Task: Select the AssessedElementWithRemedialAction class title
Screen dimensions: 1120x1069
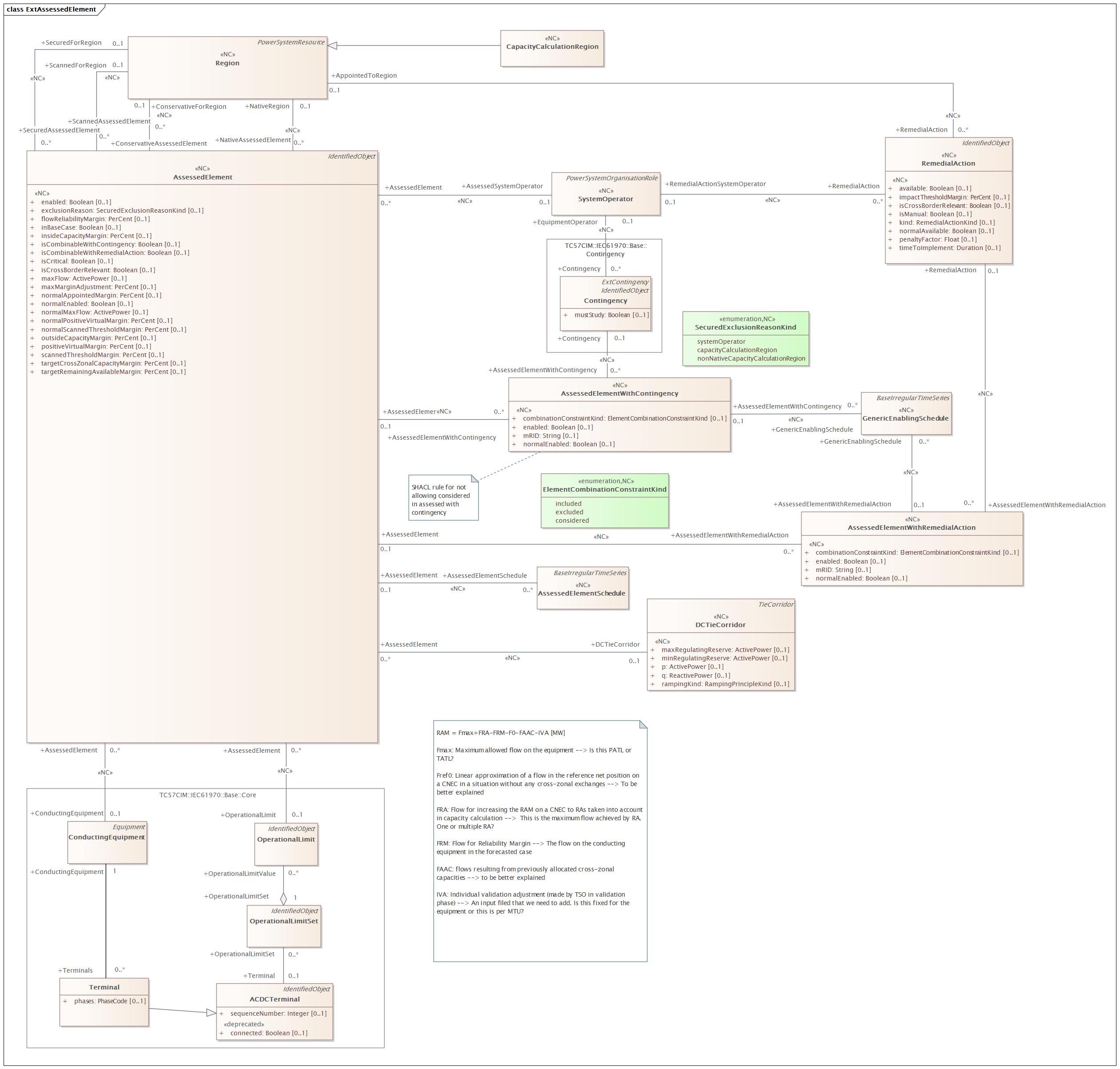Action: pos(911,528)
